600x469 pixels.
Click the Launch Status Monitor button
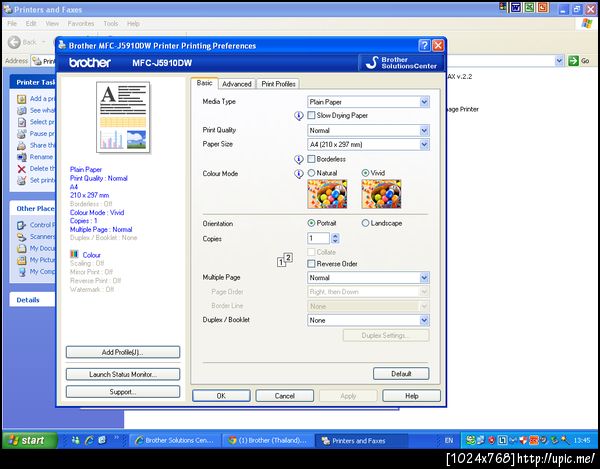(123, 374)
